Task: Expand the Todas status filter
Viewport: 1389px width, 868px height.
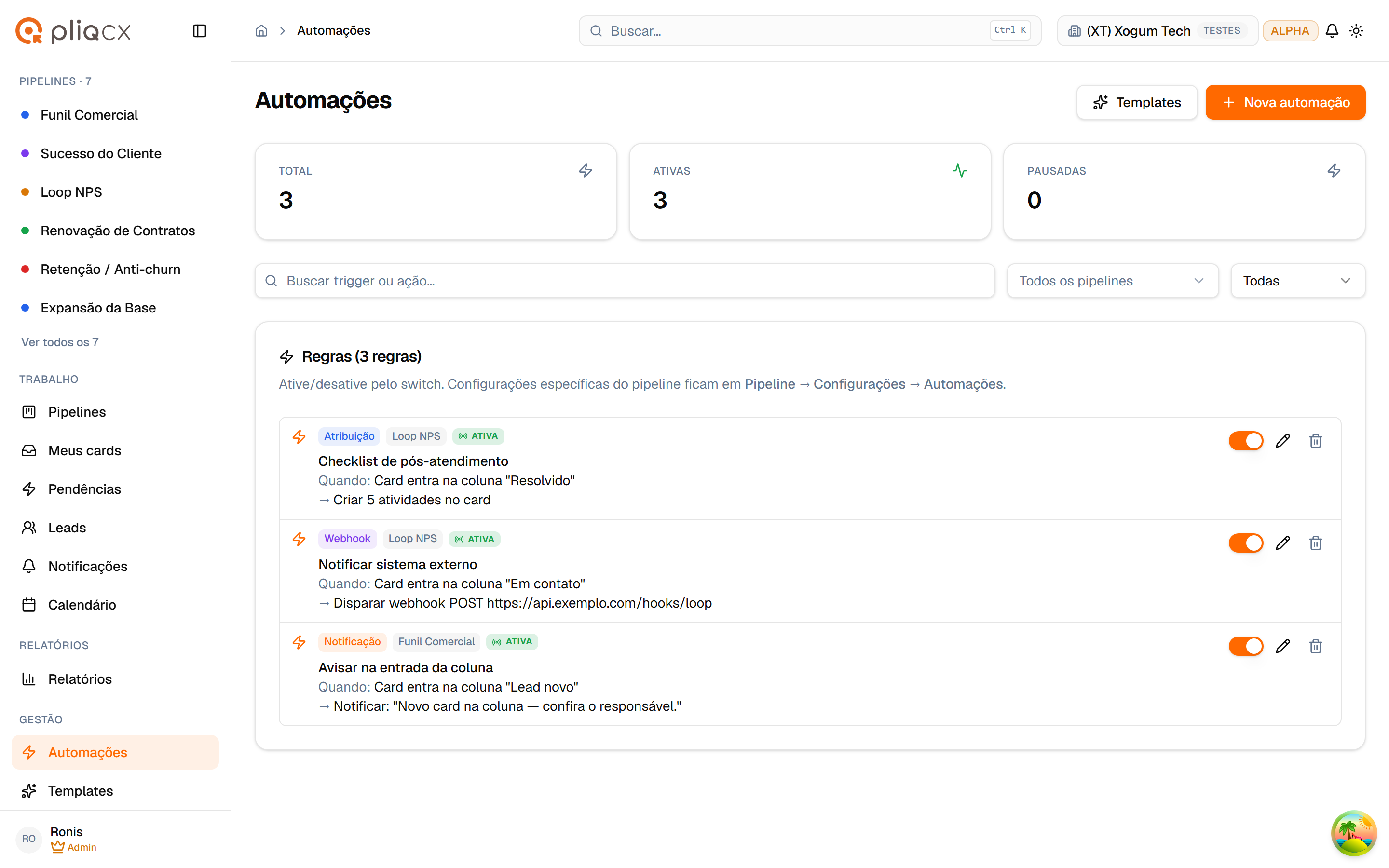Action: tap(1298, 281)
